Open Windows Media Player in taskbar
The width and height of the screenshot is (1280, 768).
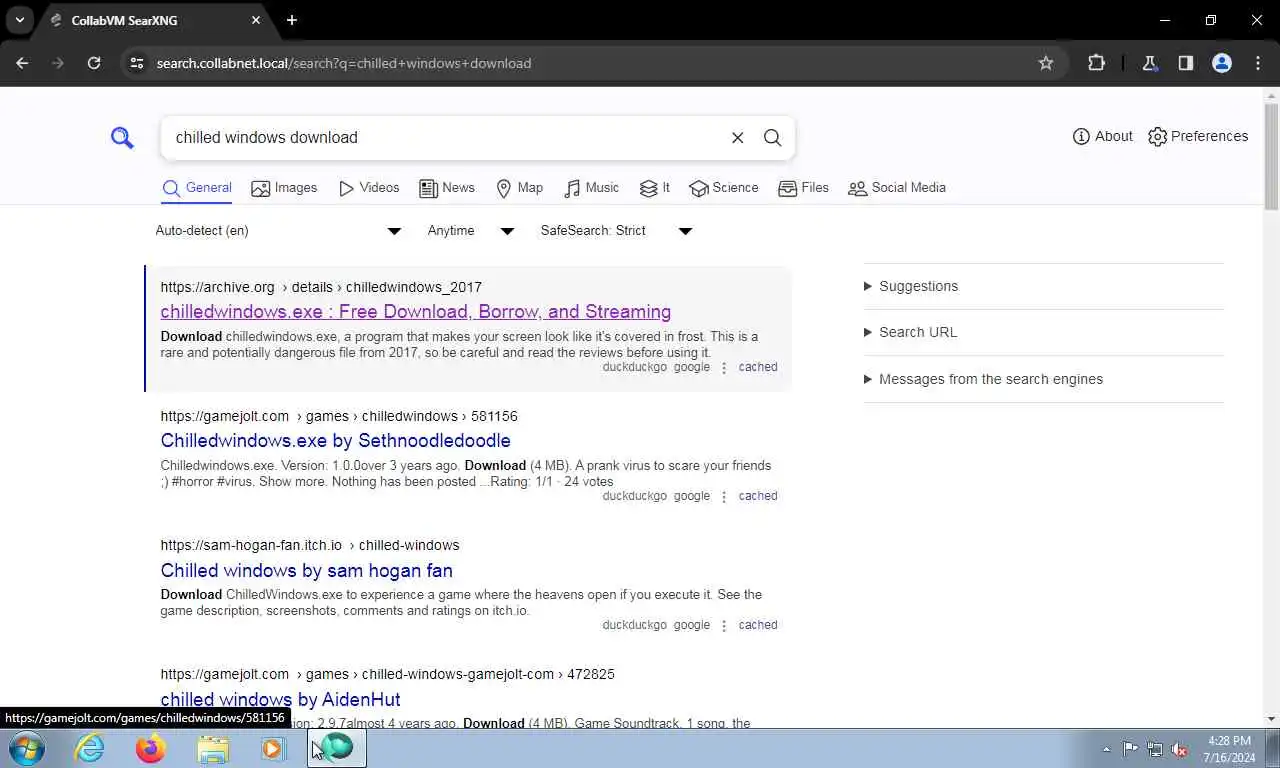coord(273,748)
